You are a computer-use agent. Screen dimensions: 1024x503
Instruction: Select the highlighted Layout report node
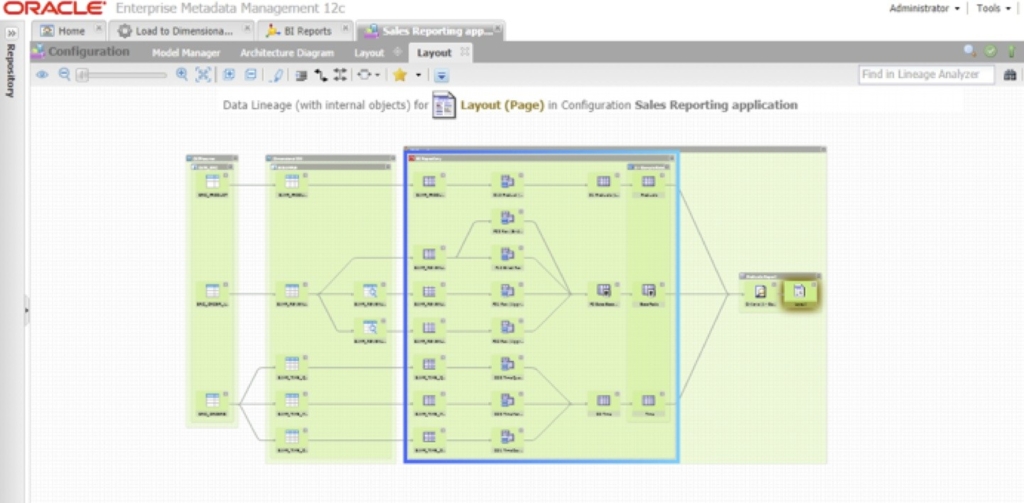pos(799,295)
